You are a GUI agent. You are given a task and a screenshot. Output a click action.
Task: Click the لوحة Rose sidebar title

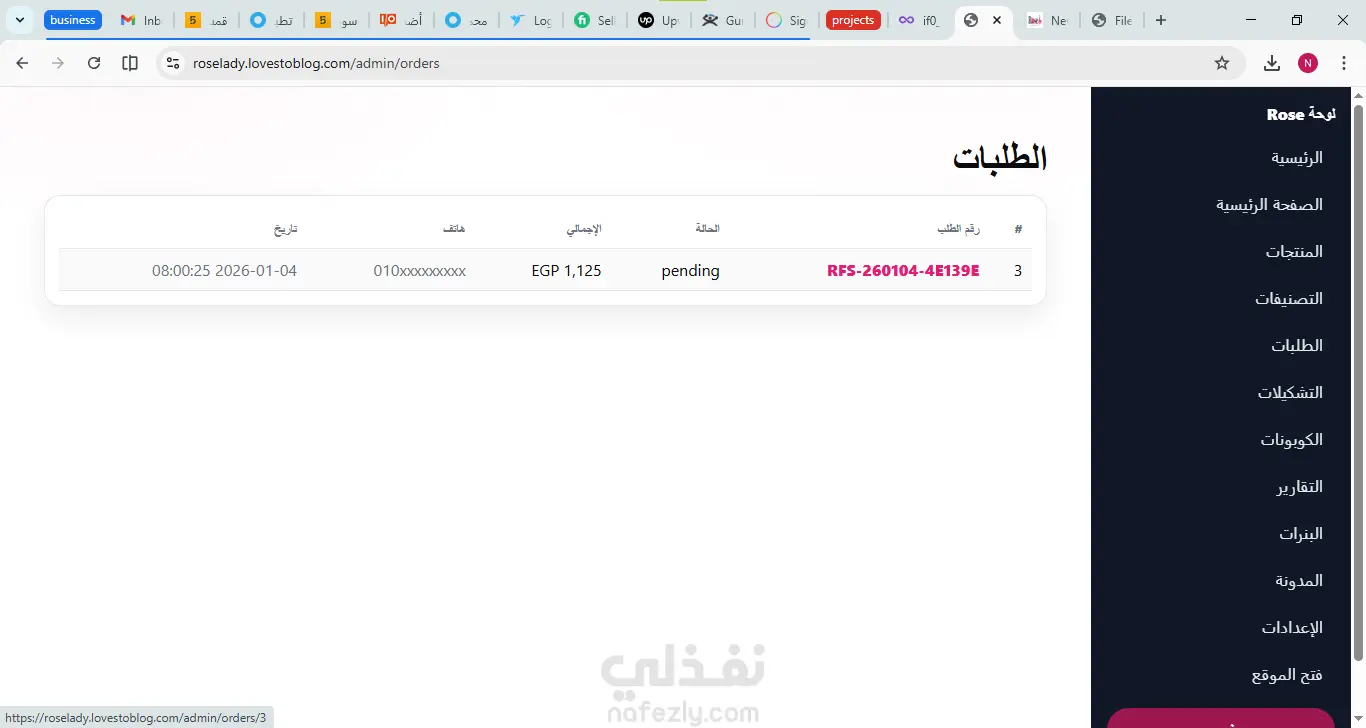(1301, 114)
